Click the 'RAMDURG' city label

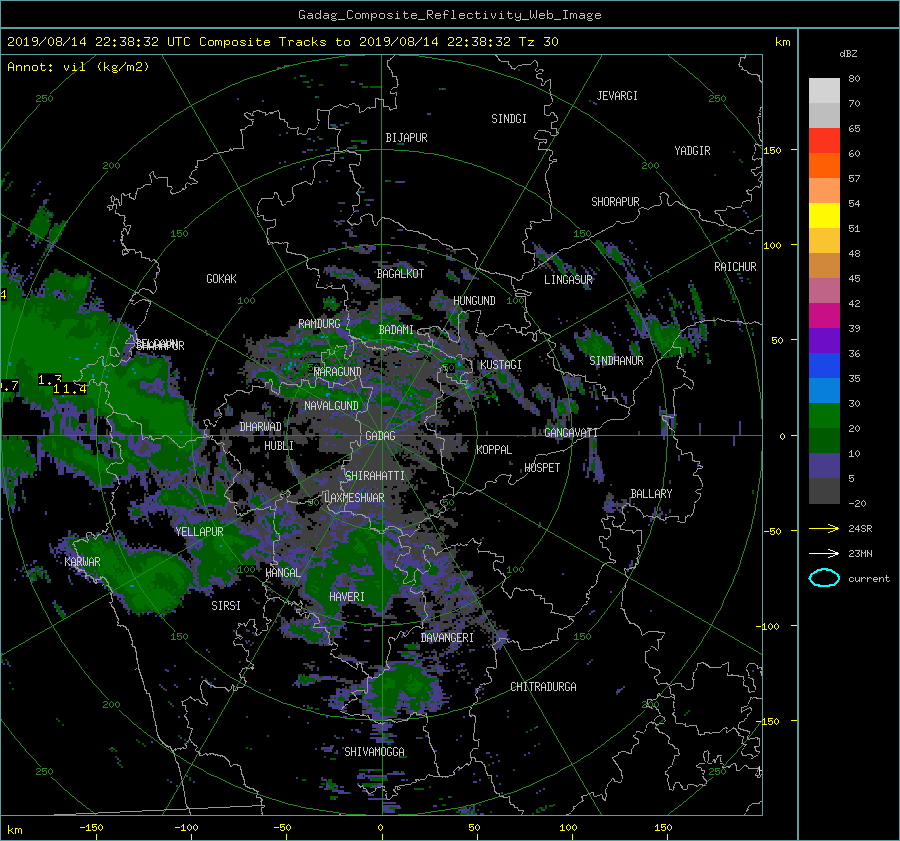(x=319, y=324)
